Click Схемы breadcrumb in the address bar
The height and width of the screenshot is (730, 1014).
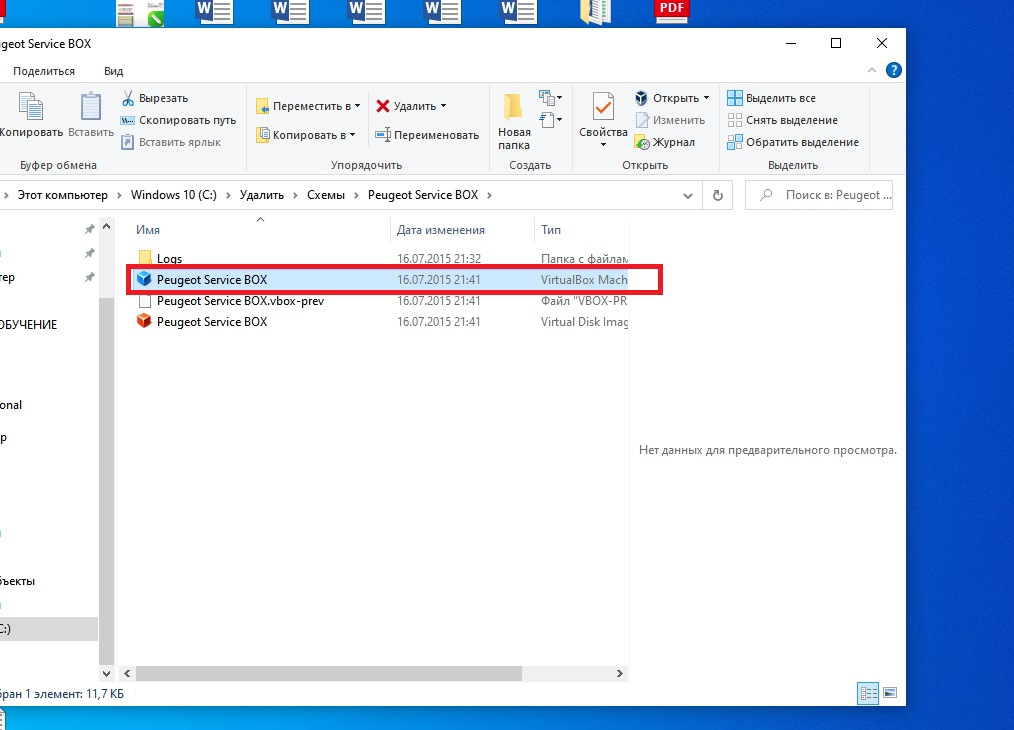tap(325, 195)
